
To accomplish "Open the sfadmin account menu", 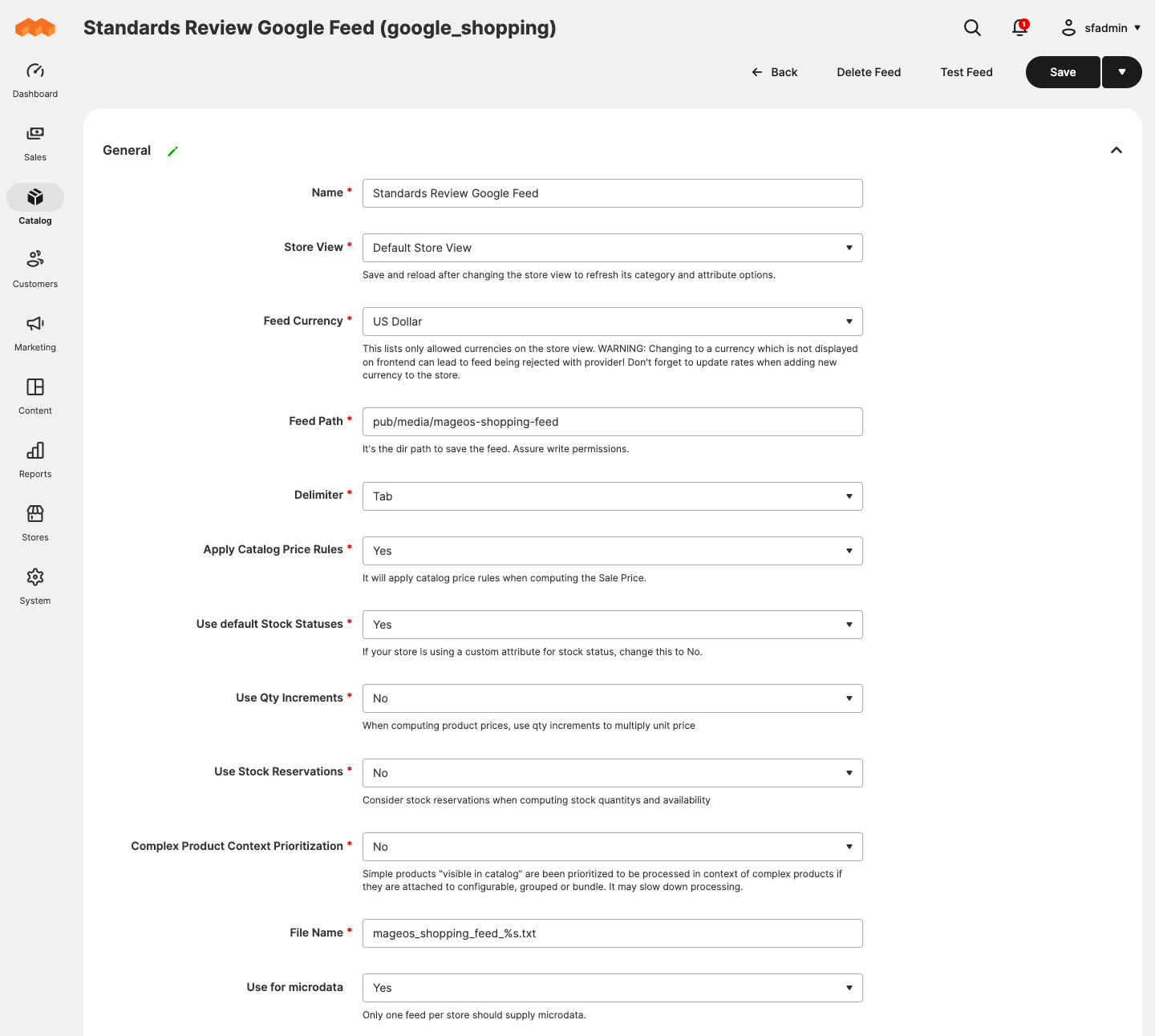I will click(x=1100, y=28).
